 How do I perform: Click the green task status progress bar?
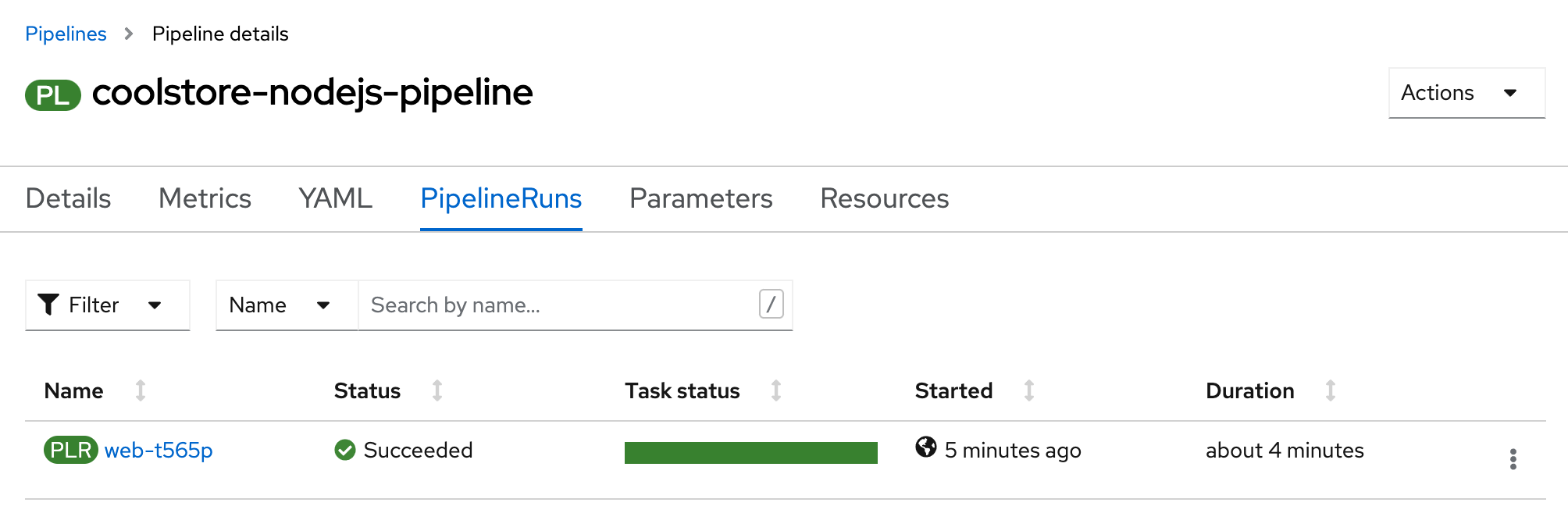(751, 453)
